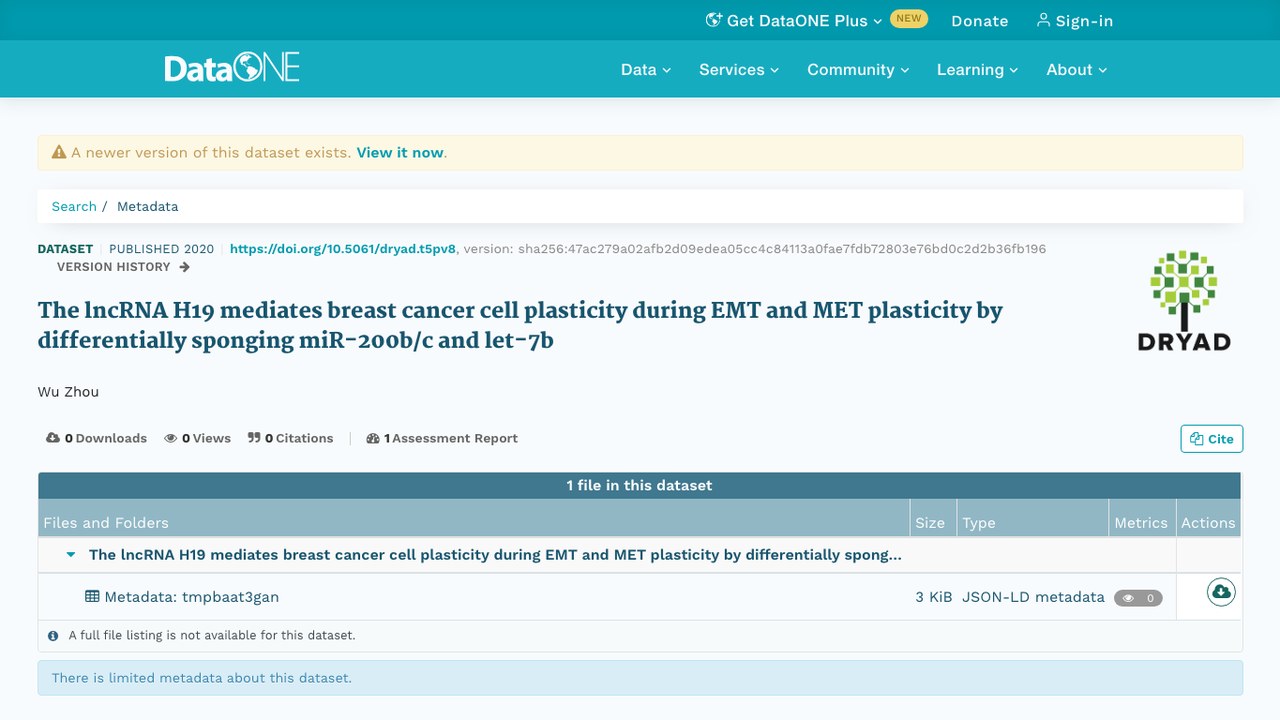
Task: Click the table icon beside Metadata: tmpbaat3gan
Action: (92, 597)
